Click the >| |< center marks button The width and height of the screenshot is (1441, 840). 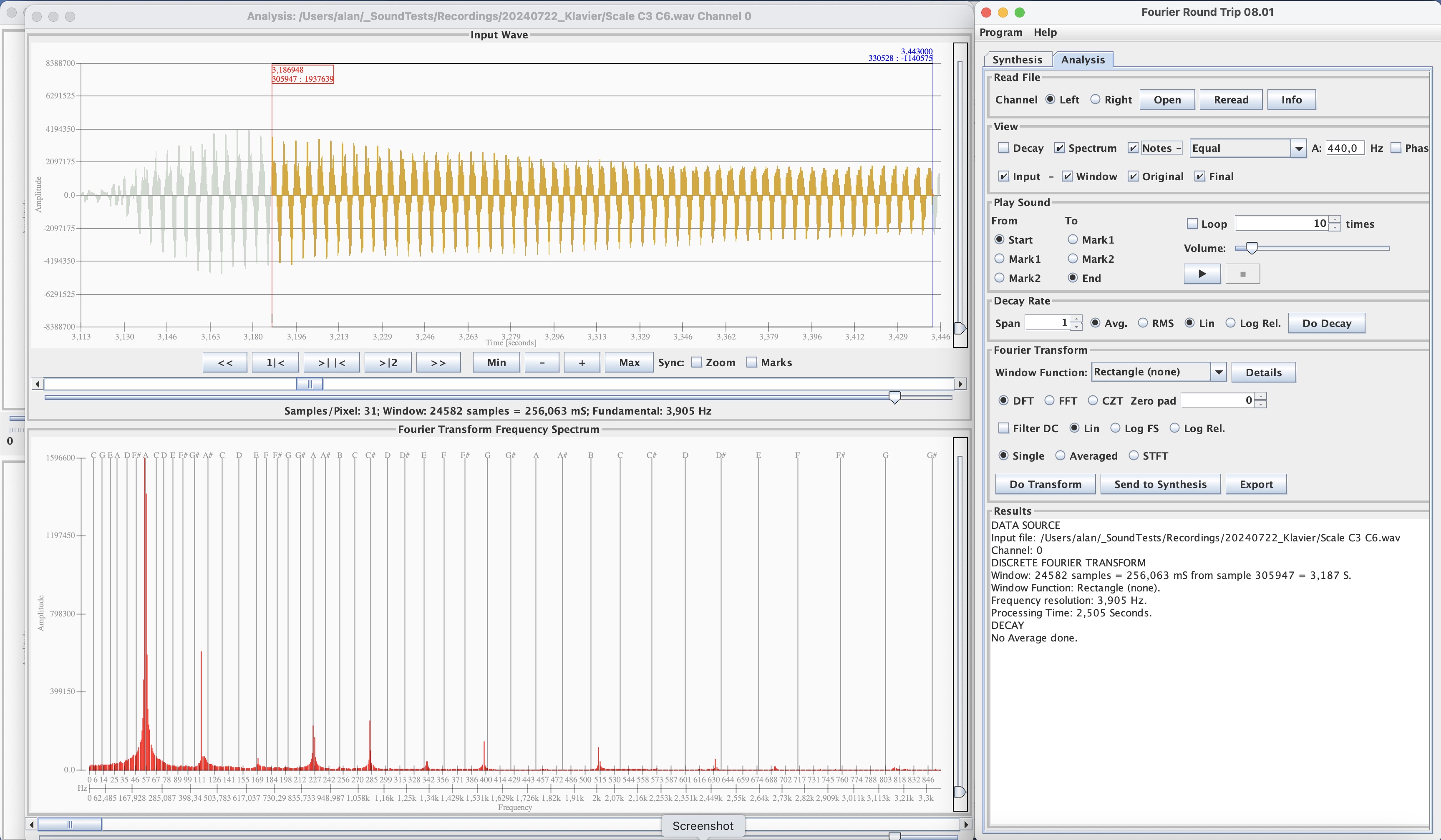click(x=331, y=362)
